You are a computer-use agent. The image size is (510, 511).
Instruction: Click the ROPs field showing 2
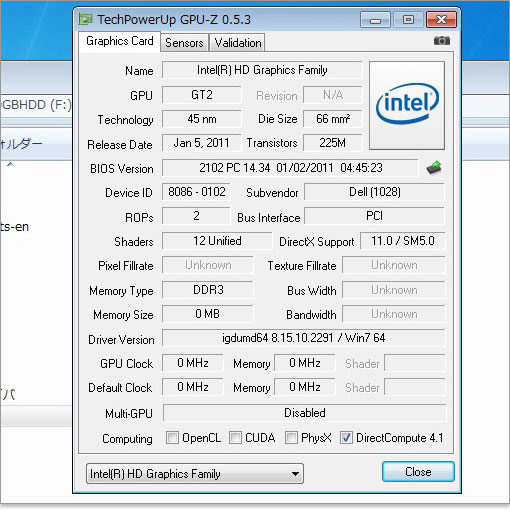(196, 216)
